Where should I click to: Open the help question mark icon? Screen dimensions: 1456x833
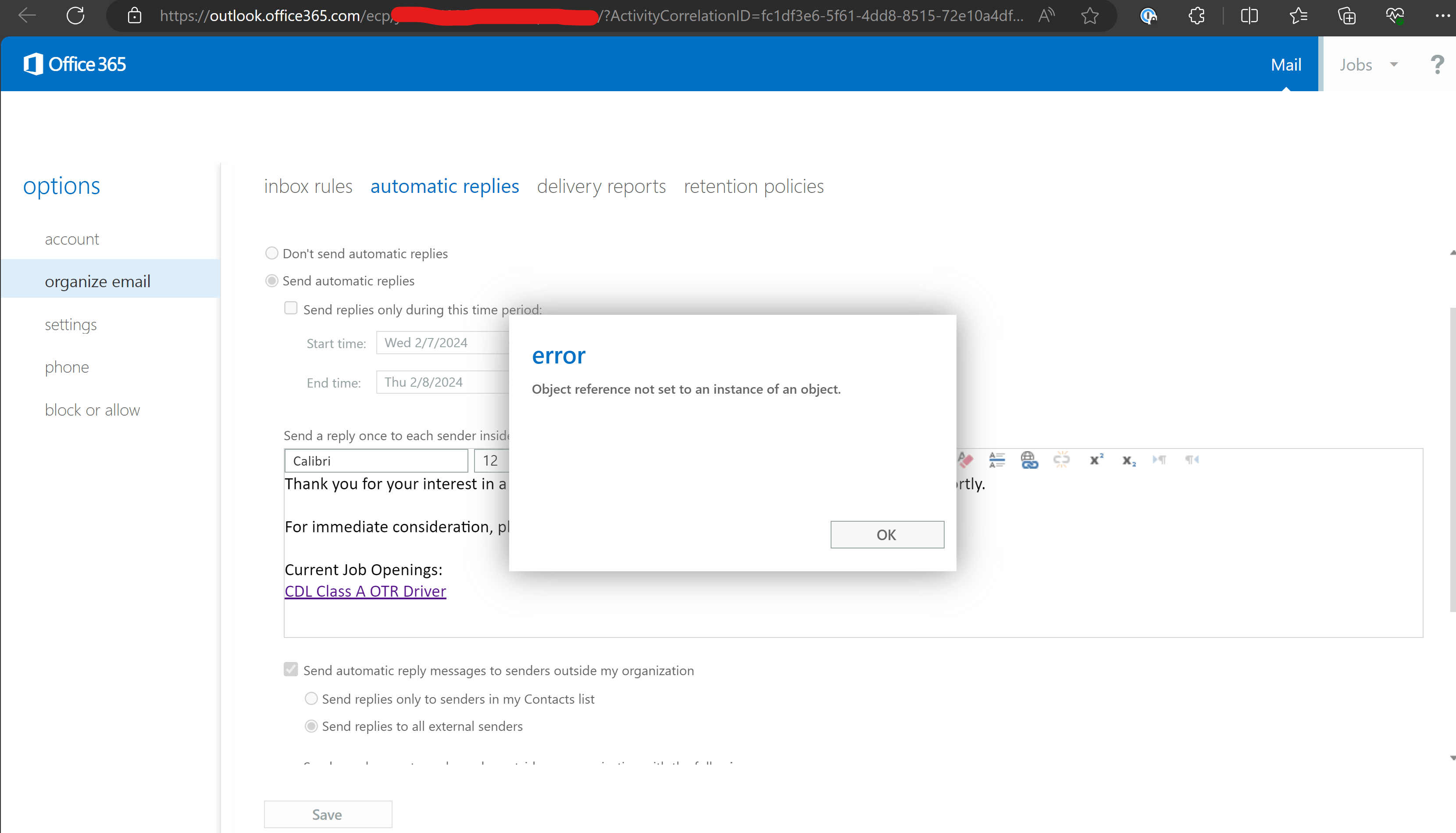coord(1437,64)
